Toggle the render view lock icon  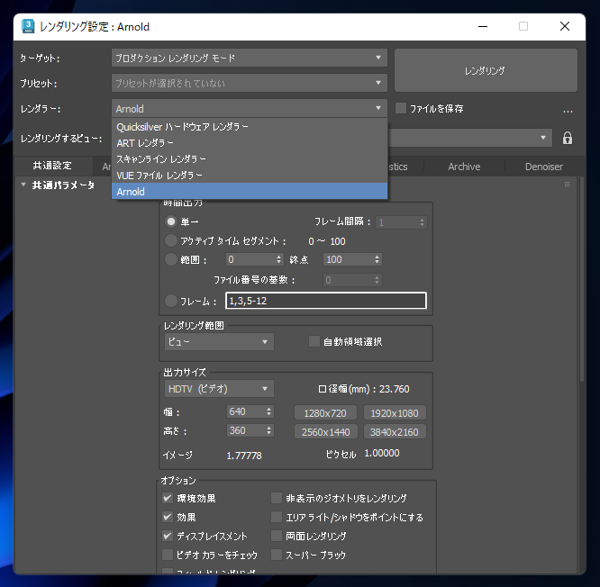coord(567,138)
